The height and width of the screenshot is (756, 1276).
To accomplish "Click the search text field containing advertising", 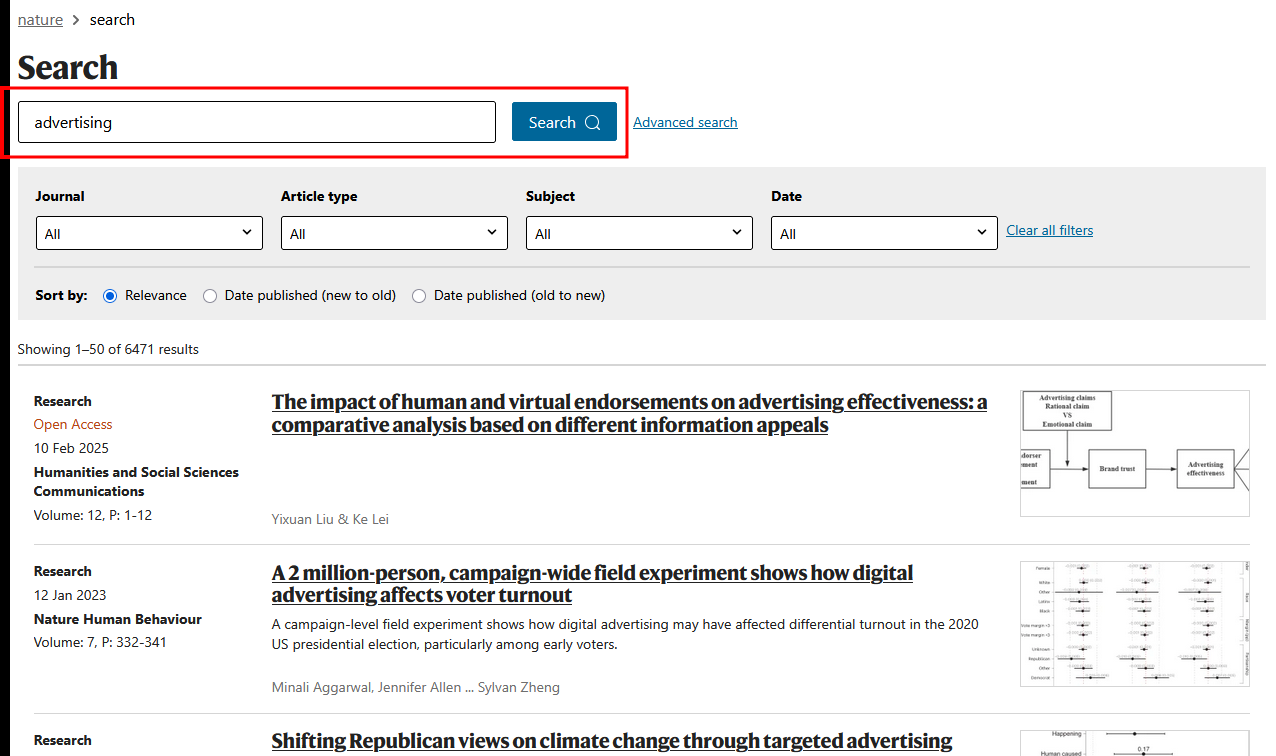I will pyautogui.click(x=257, y=122).
